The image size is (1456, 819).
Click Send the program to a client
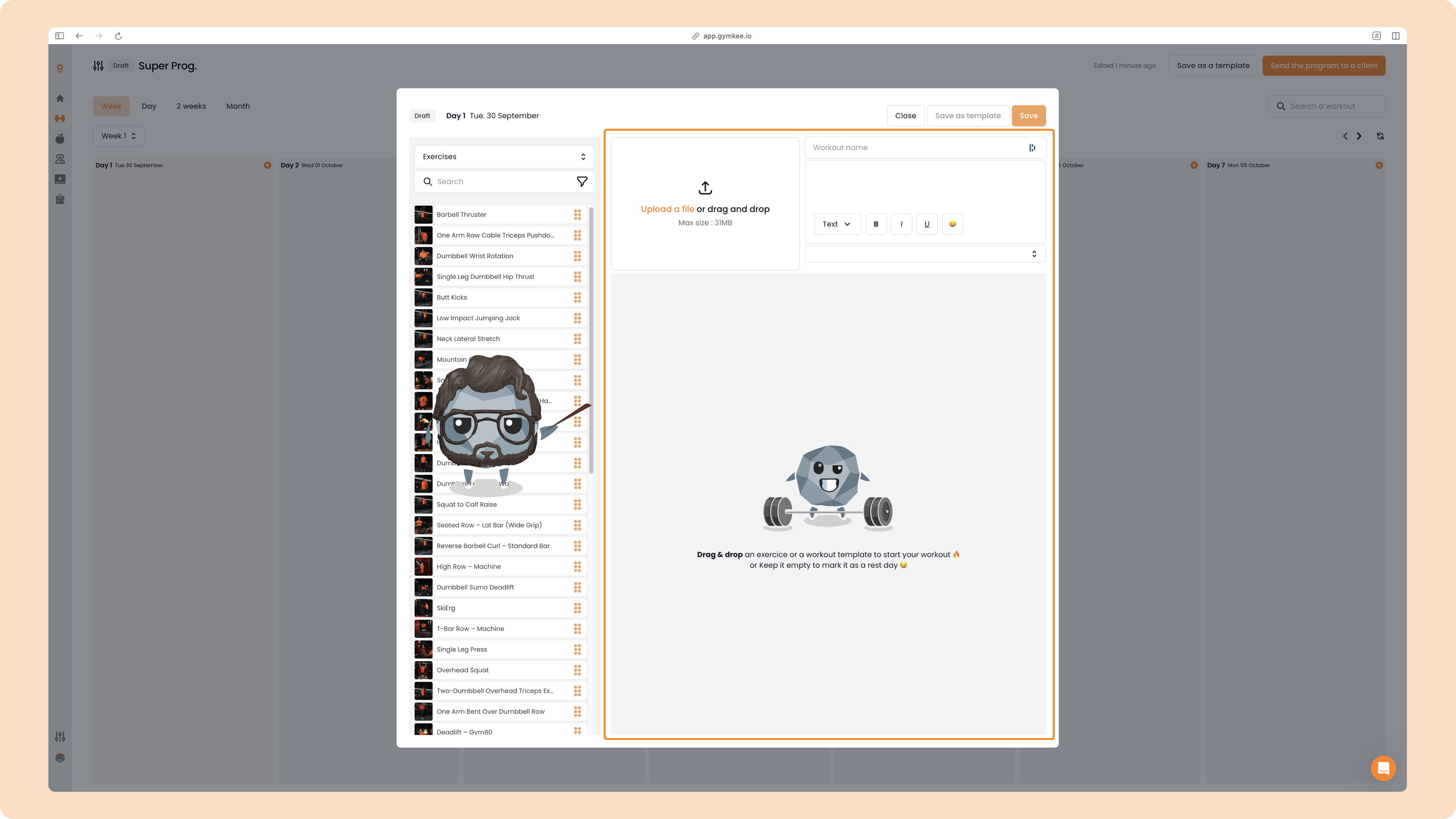[x=1324, y=66]
